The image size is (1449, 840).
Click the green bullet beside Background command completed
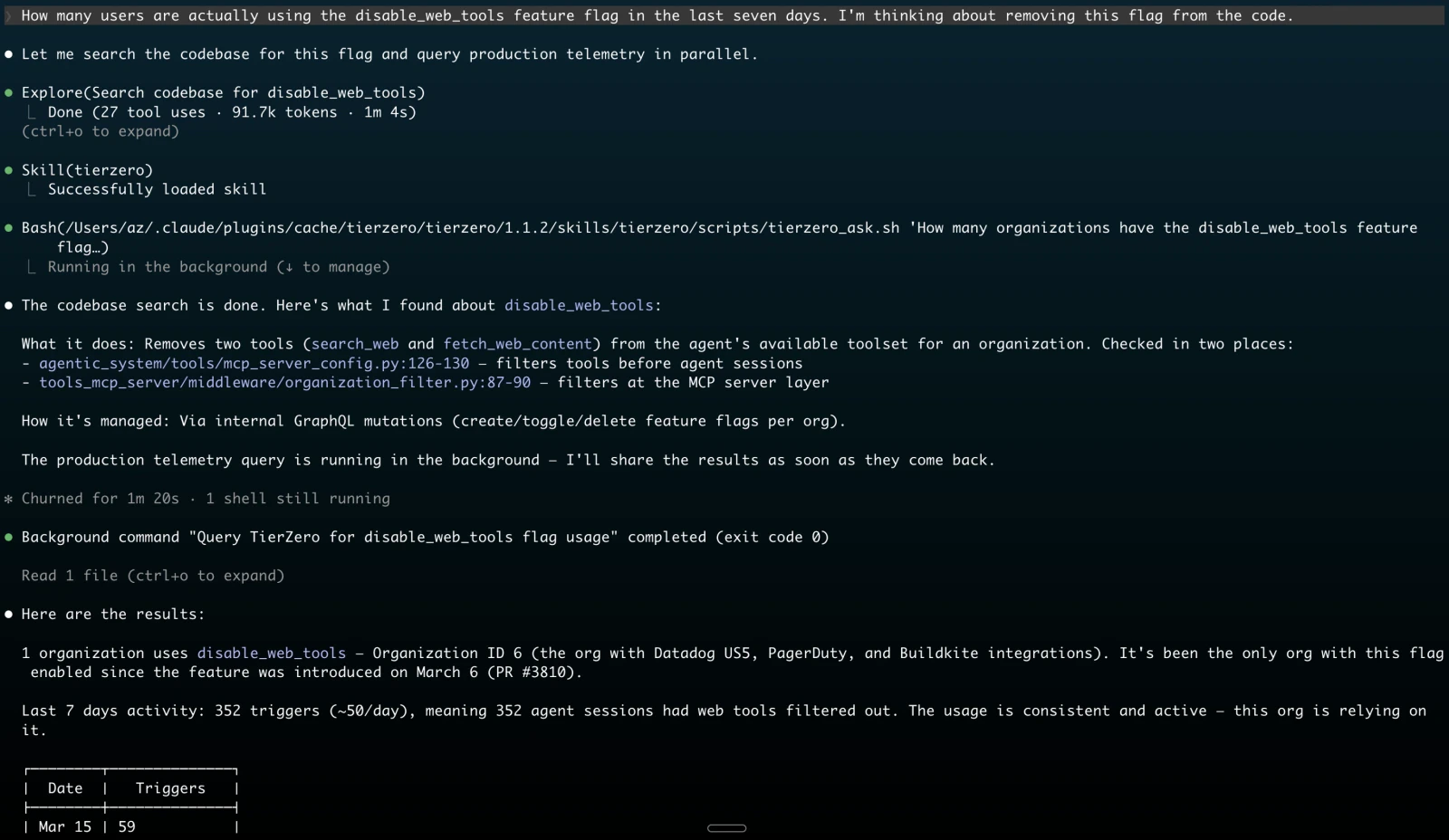point(9,537)
